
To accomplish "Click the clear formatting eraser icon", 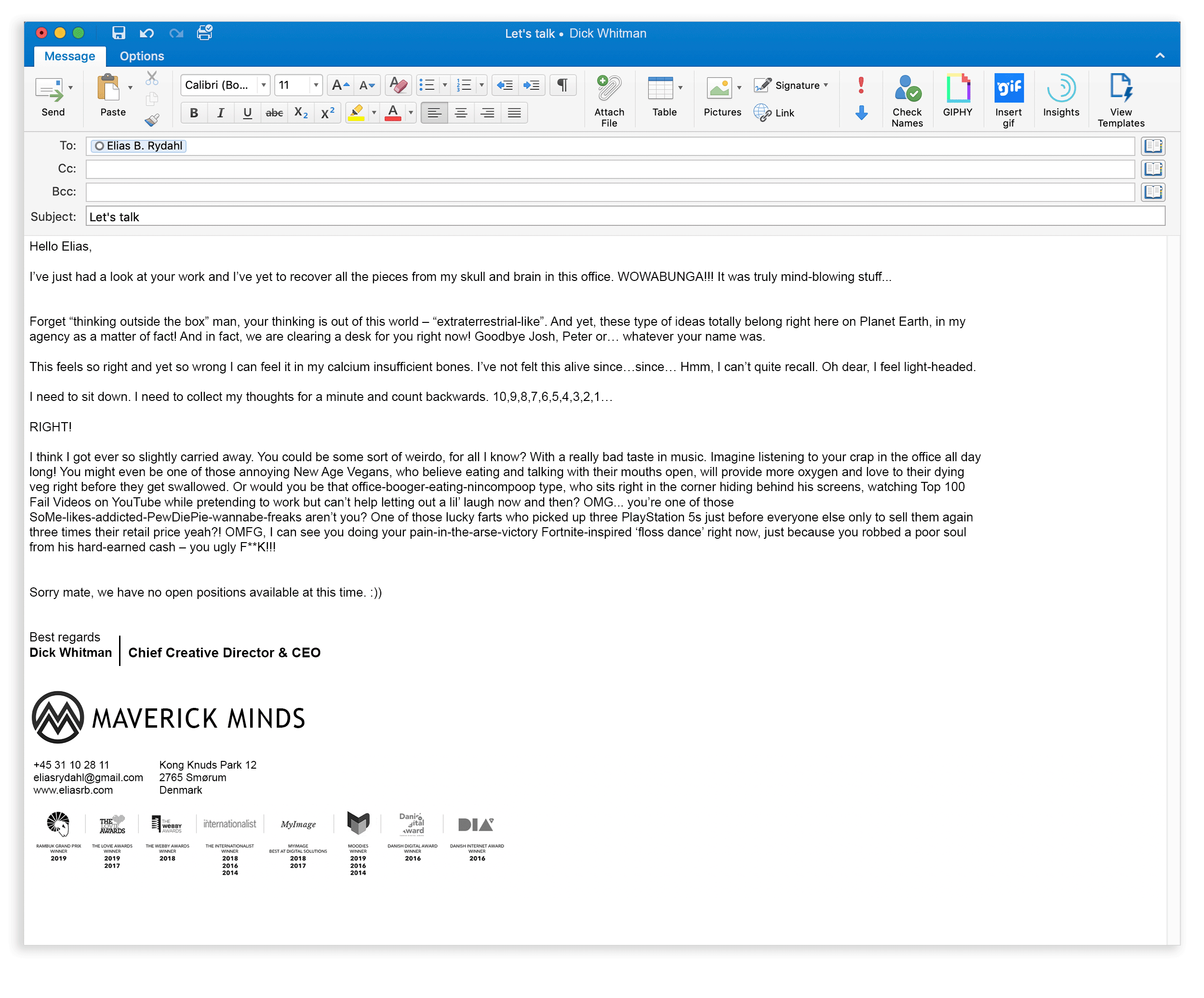I will coord(398,85).
